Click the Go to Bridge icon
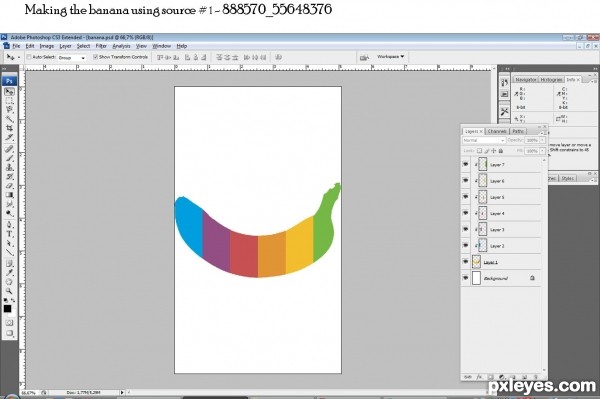The image size is (600, 399). pyautogui.click(x=364, y=57)
